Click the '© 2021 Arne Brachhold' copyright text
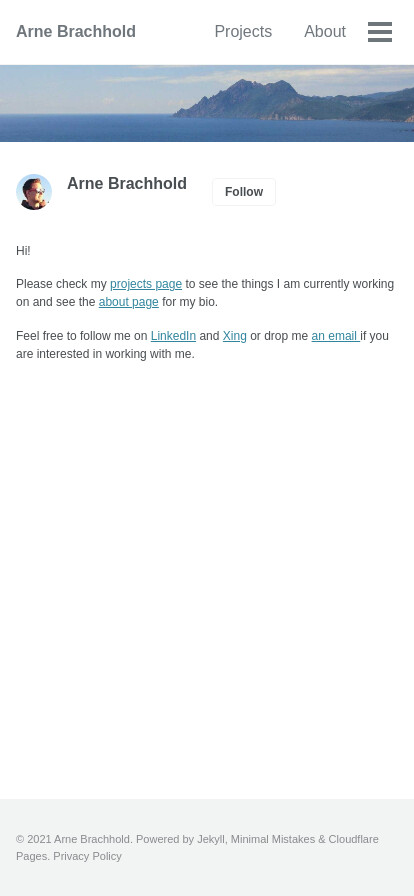Screen dimensions: 414x896 [x=74, y=839]
